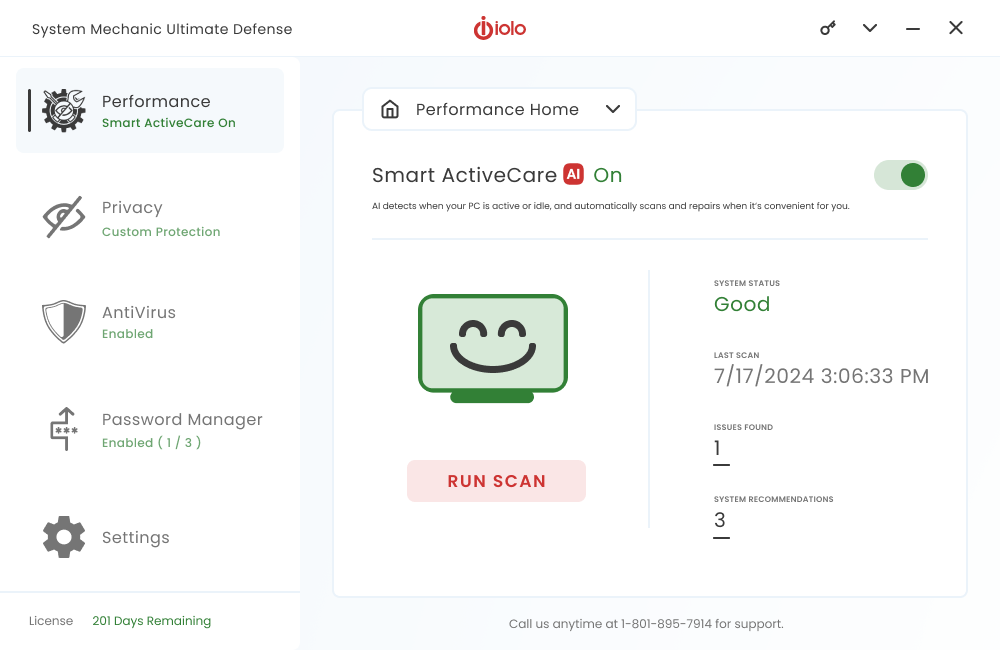Click 201 Days Remaining license link
This screenshot has width=1000, height=650.
(x=152, y=621)
